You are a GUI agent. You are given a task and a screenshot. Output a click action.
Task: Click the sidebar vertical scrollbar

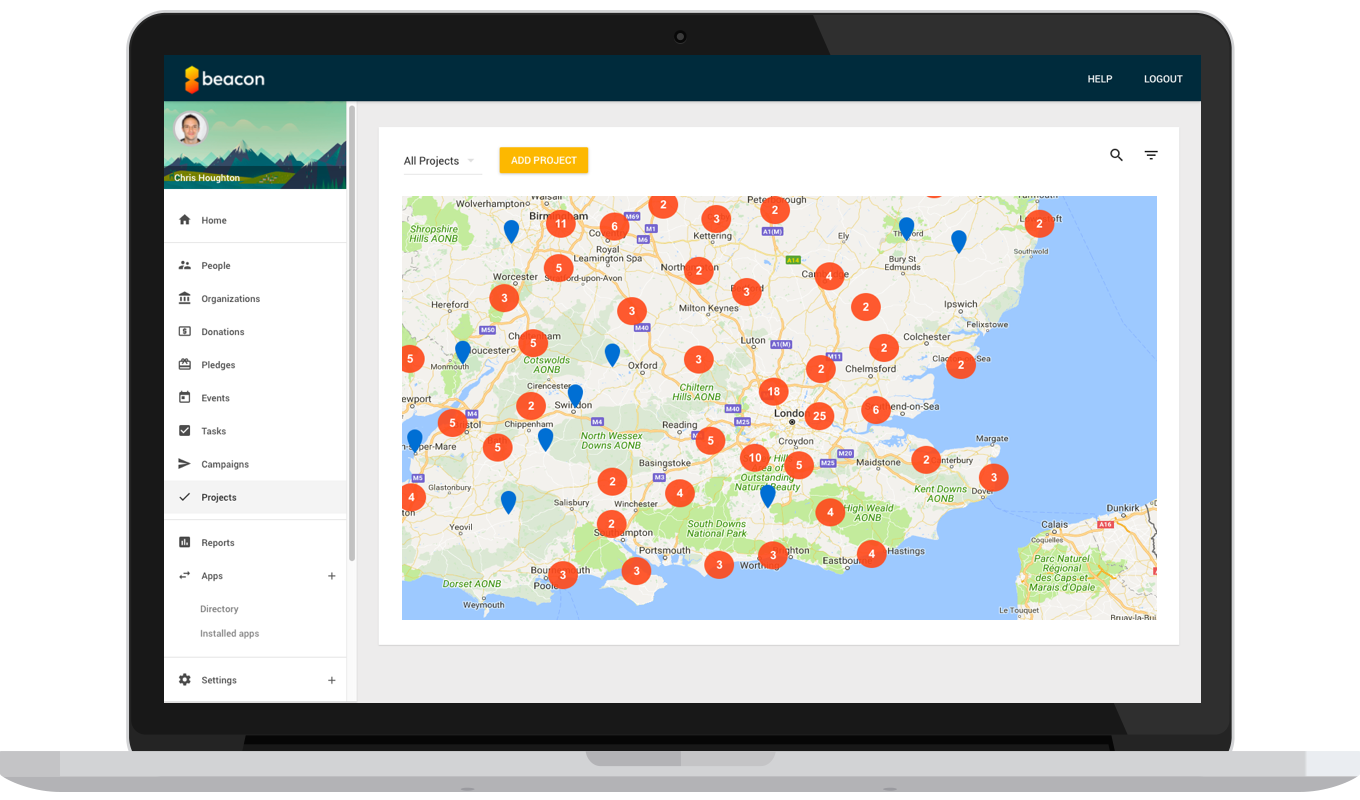352,330
